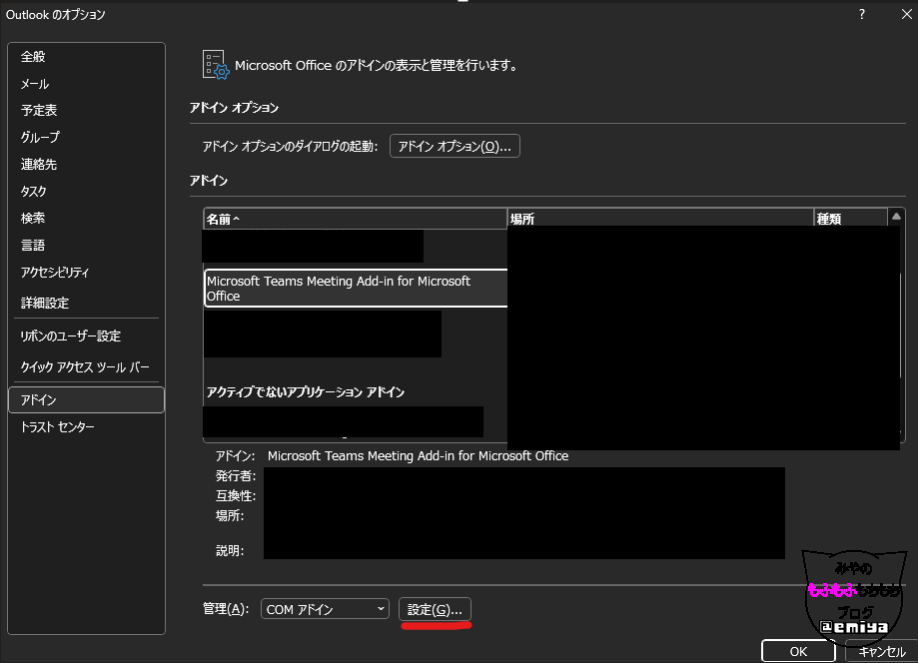Sort add-ins by 種類 column header
Viewport: 918px width, 663px height.
pos(851,219)
